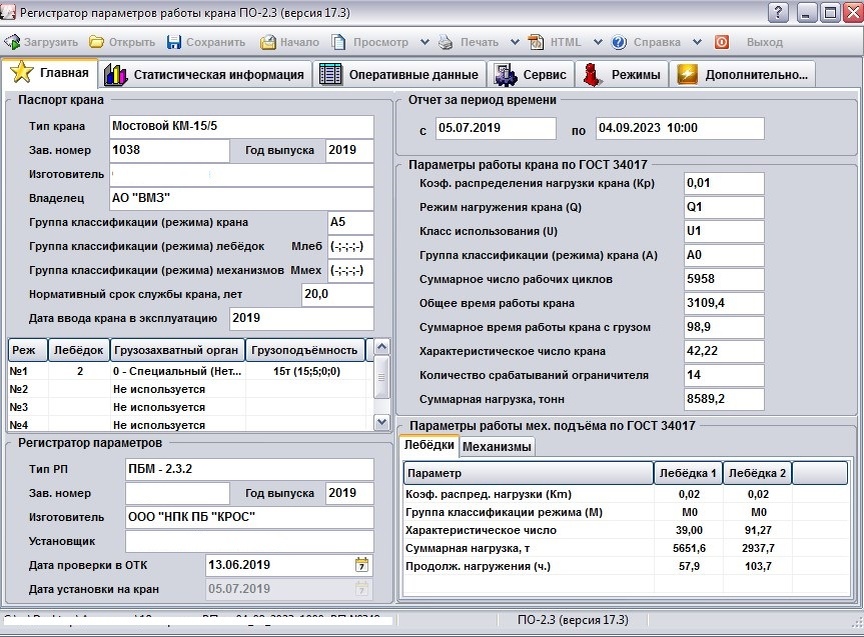Select the Лебёдки sub-tab
864x637 pixels.
click(429, 445)
